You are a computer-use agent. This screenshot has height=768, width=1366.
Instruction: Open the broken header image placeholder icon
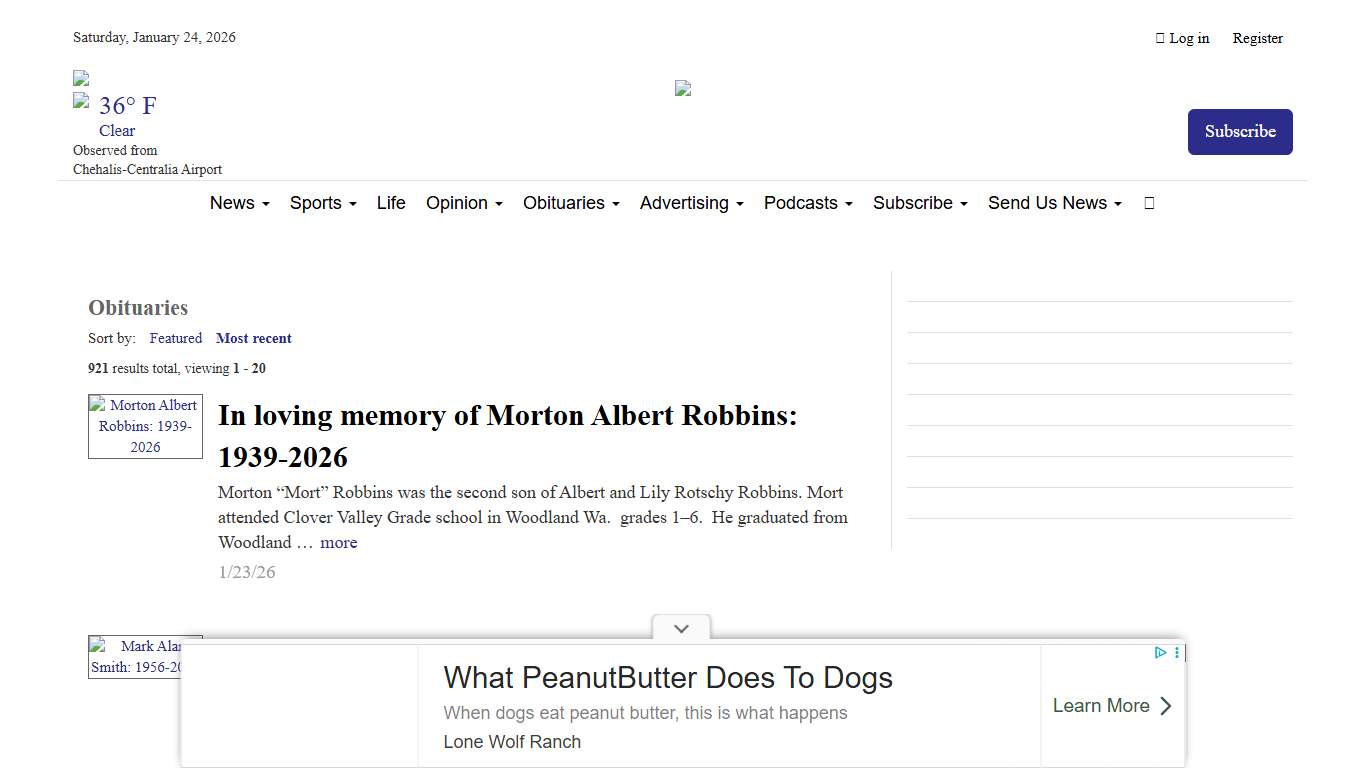point(682,88)
